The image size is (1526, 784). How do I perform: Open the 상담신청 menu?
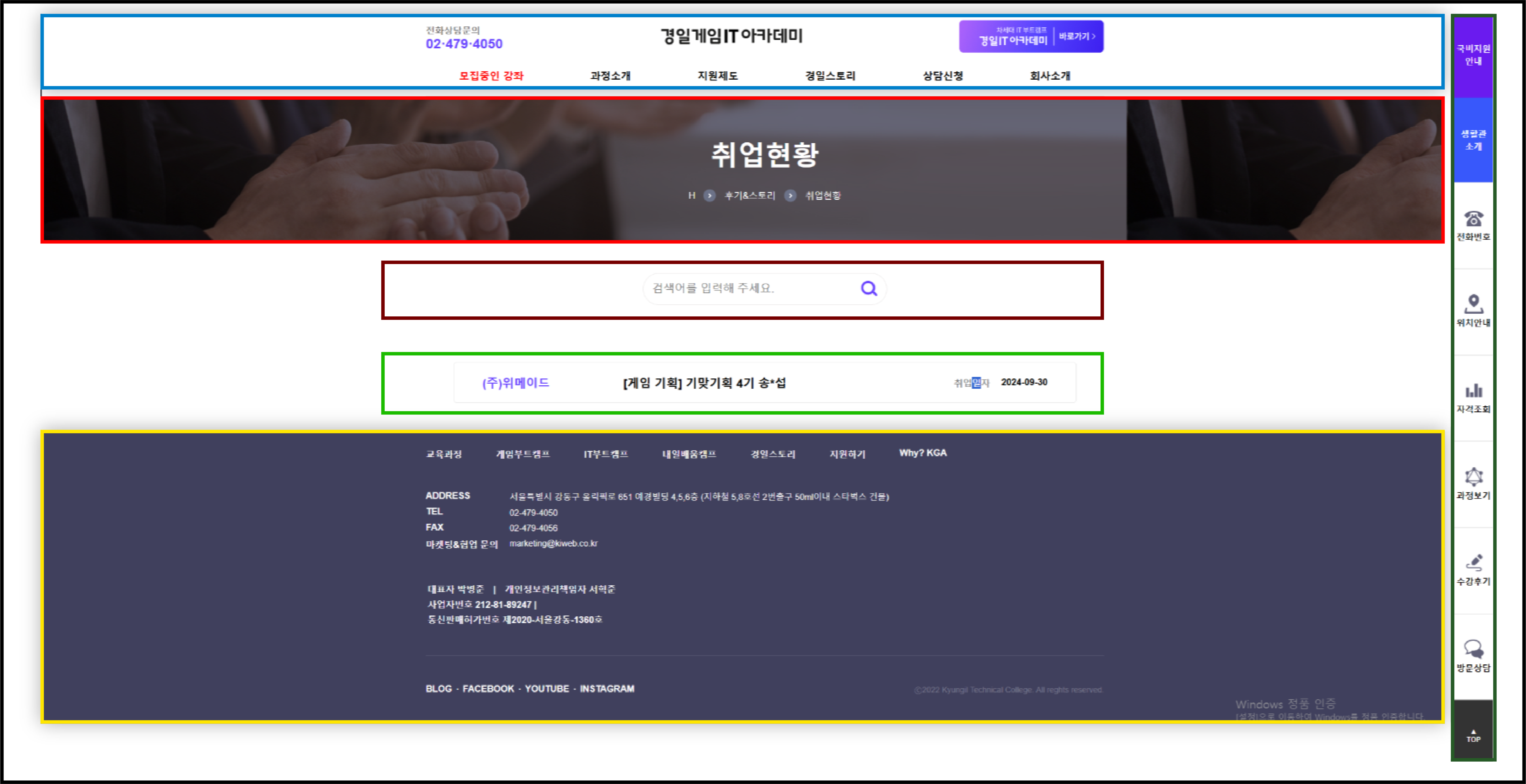pos(943,76)
